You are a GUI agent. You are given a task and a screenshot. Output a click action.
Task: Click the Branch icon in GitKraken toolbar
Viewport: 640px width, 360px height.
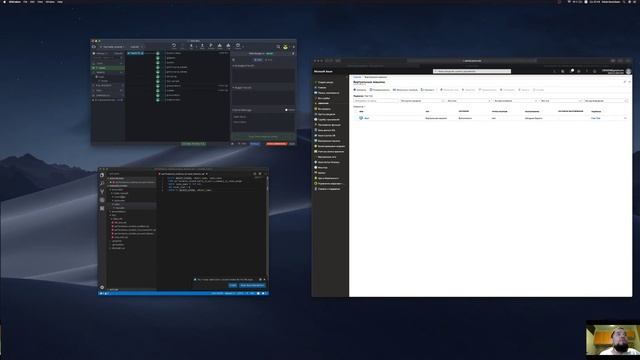[211, 45]
